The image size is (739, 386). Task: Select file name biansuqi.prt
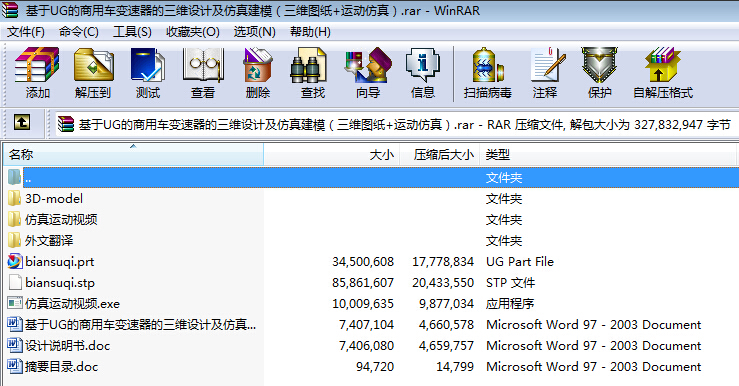60,262
